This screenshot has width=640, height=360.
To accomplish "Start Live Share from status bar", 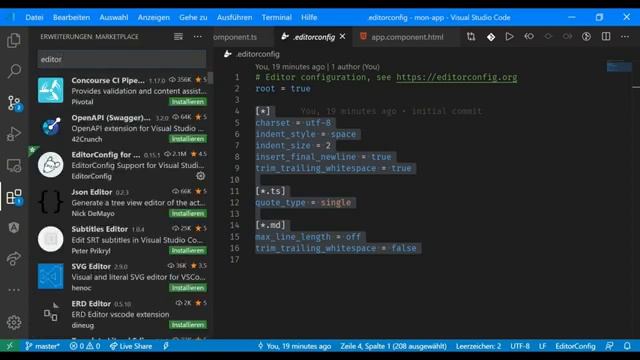I will (x=131, y=346).
